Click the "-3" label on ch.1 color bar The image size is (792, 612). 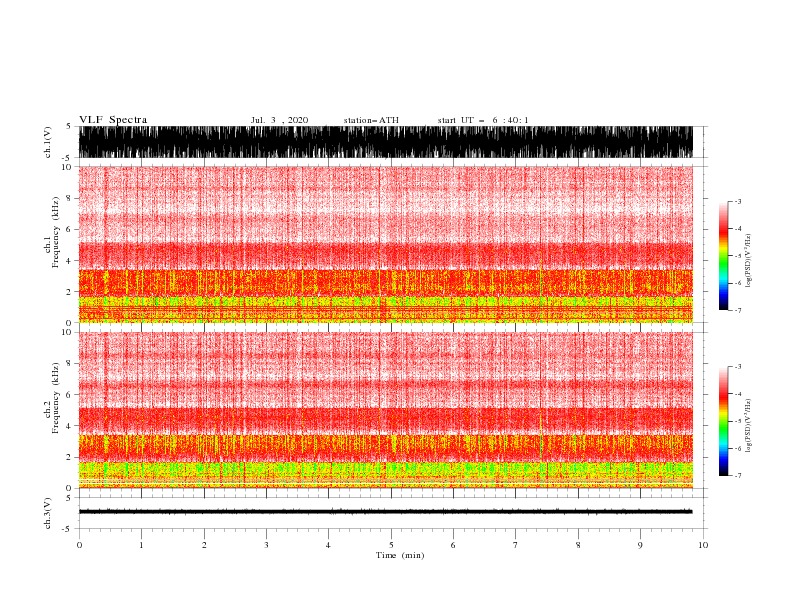tap(738, 201)
